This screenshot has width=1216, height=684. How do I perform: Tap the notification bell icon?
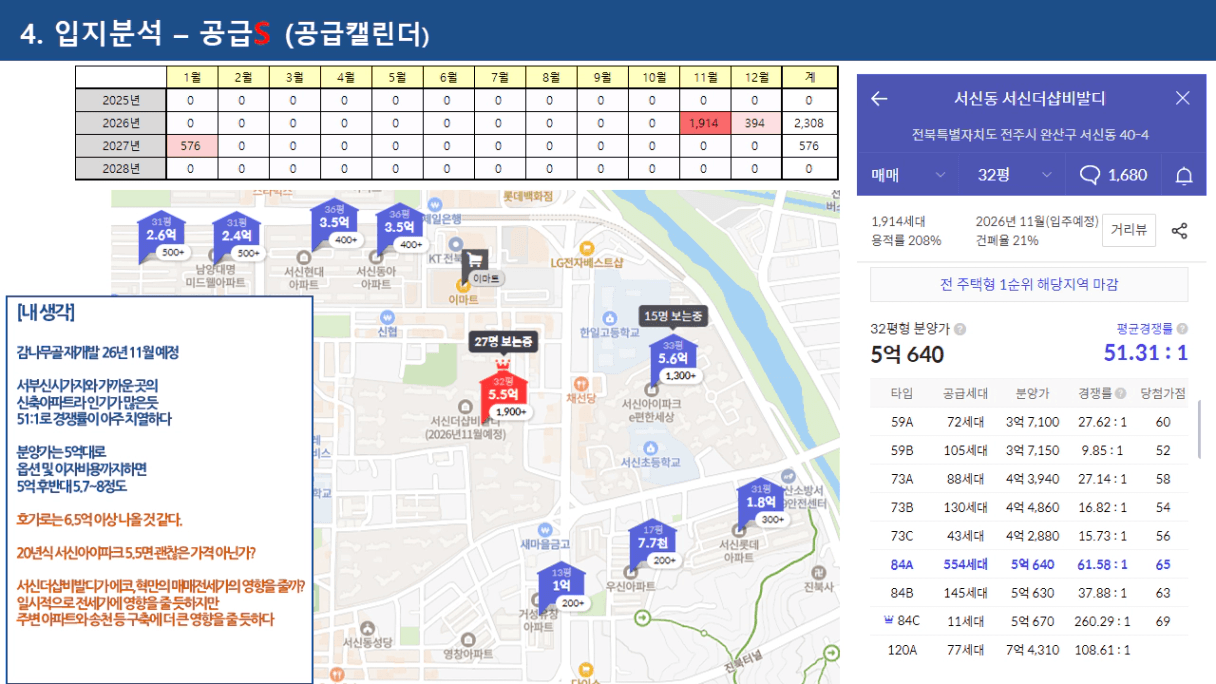(1184, 176)
